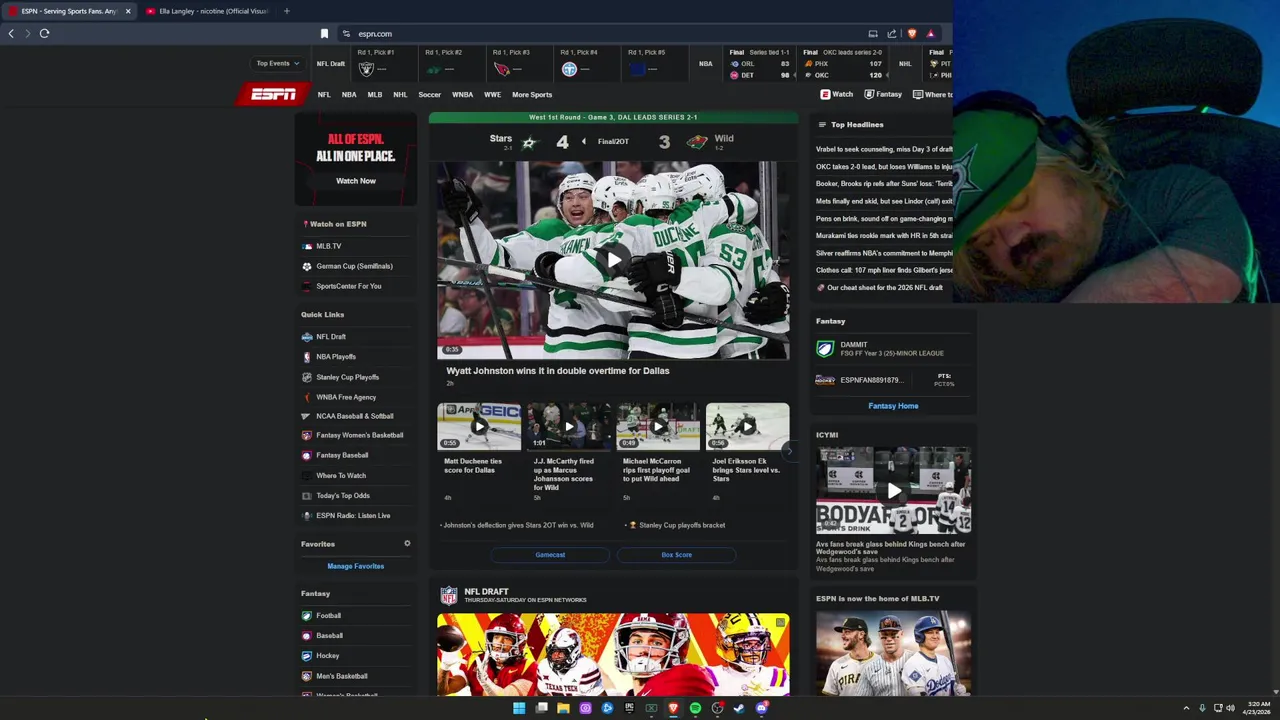Open Fantasy Football in the sidebar
Viewport: 1280px width, 720px height.
[x=328, y=616]
